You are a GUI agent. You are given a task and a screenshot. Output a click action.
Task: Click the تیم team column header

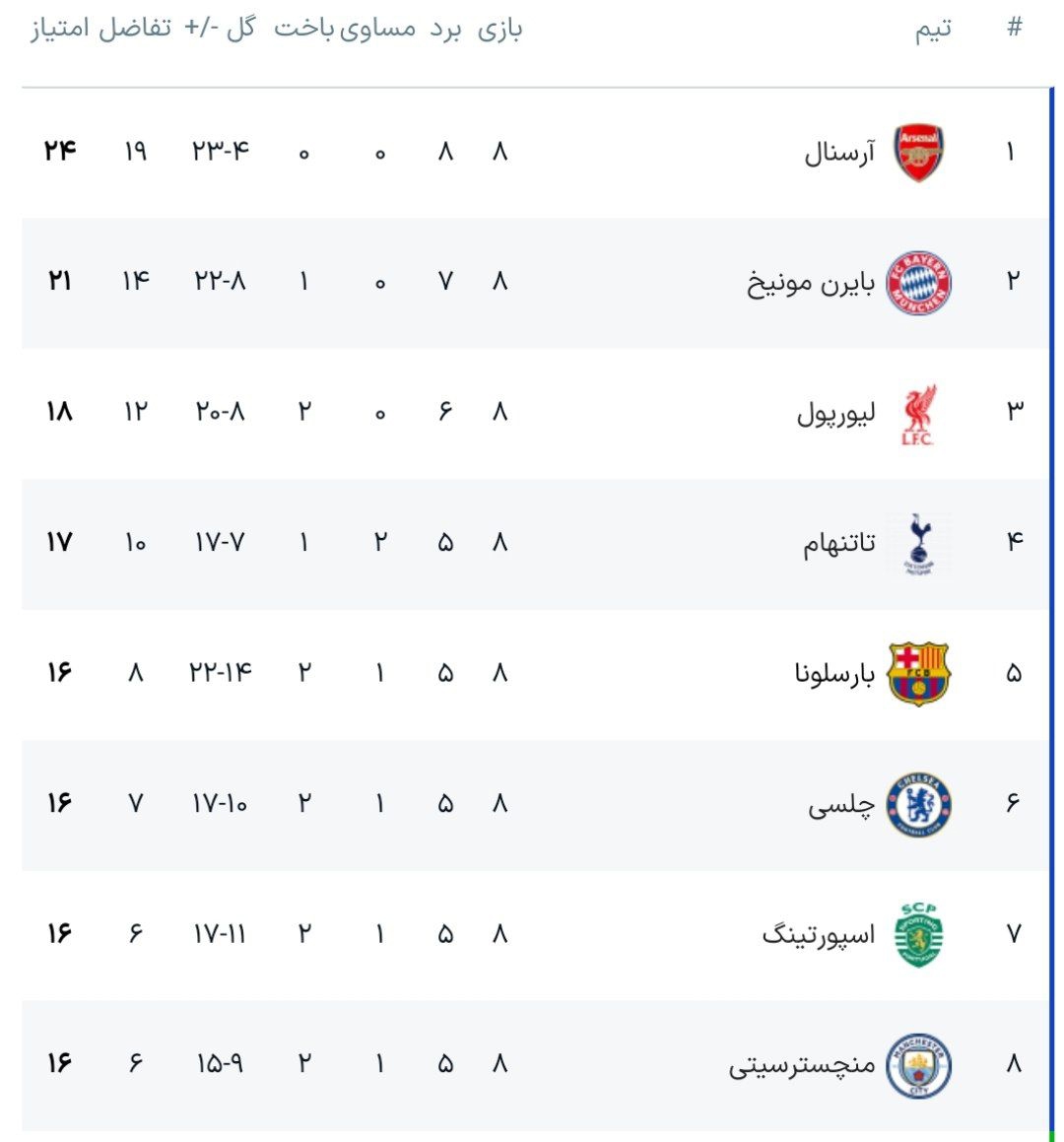click(933, 30)
